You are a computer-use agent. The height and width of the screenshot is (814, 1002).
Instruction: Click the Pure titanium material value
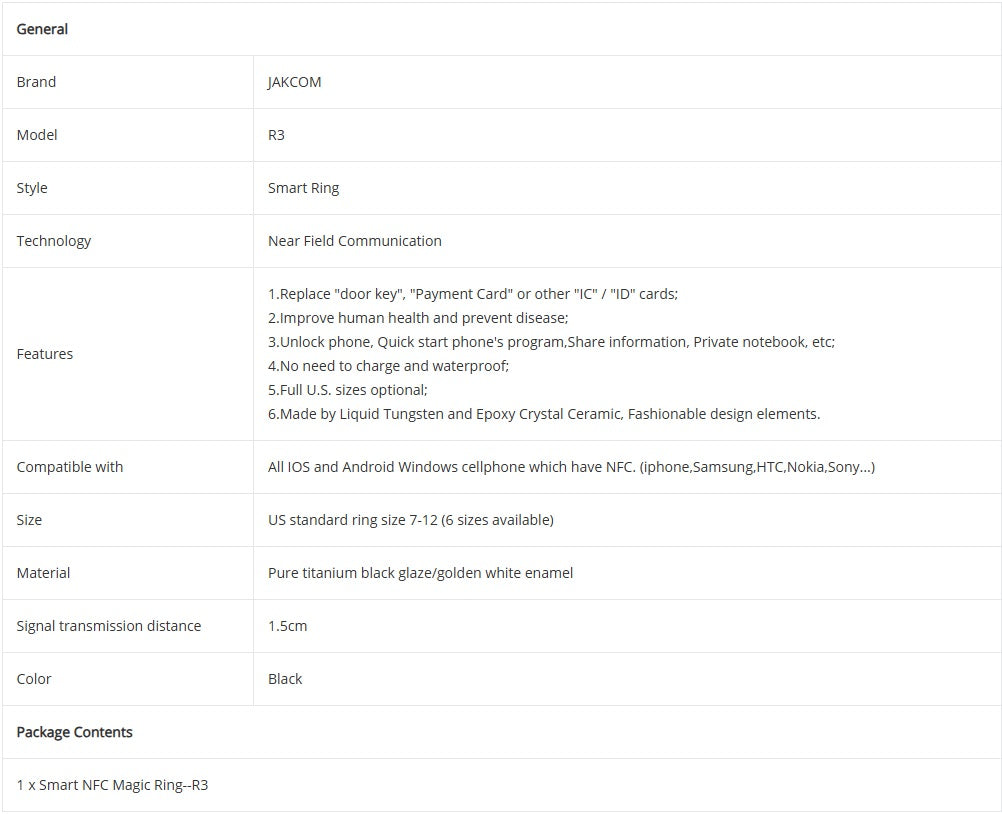[420, 573]
